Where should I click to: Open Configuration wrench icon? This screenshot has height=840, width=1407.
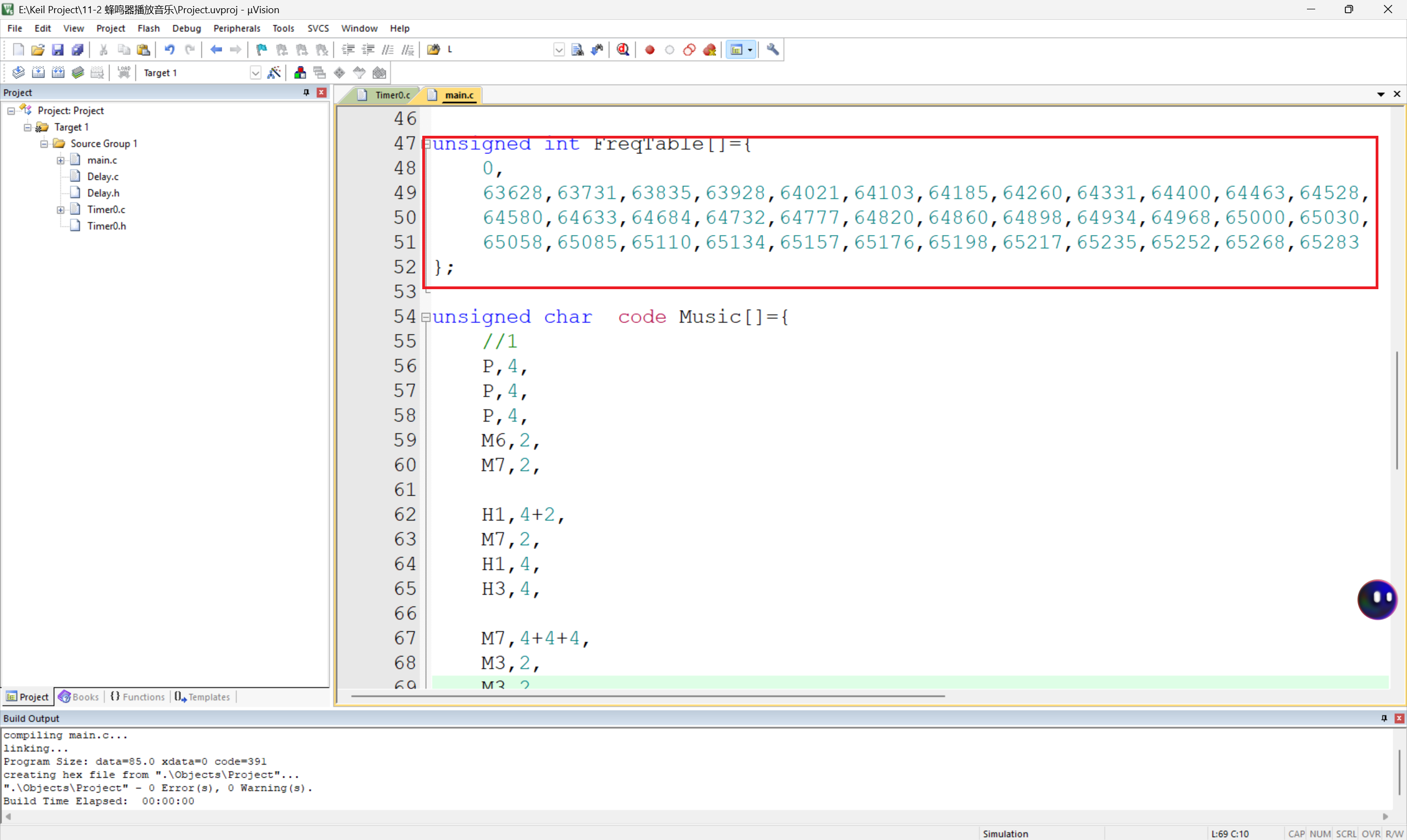[773, 50]
